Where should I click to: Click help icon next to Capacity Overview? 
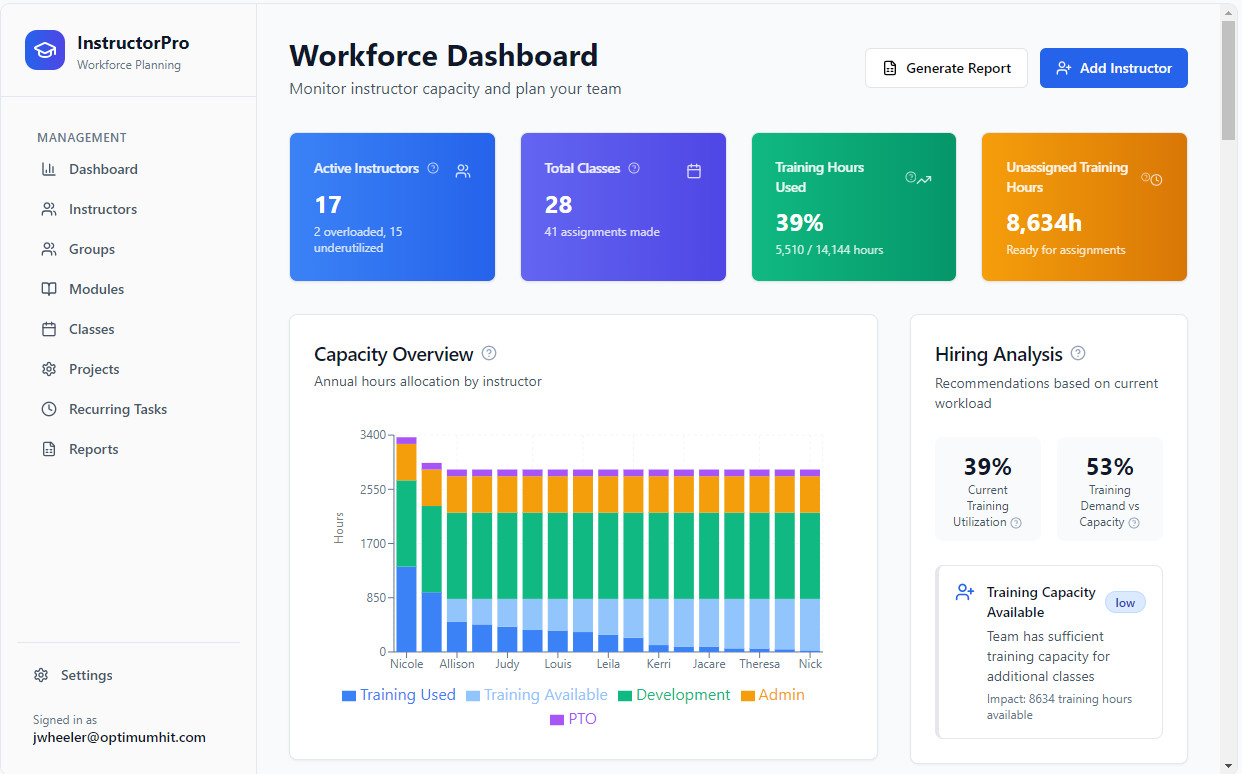tap(489, 353)
